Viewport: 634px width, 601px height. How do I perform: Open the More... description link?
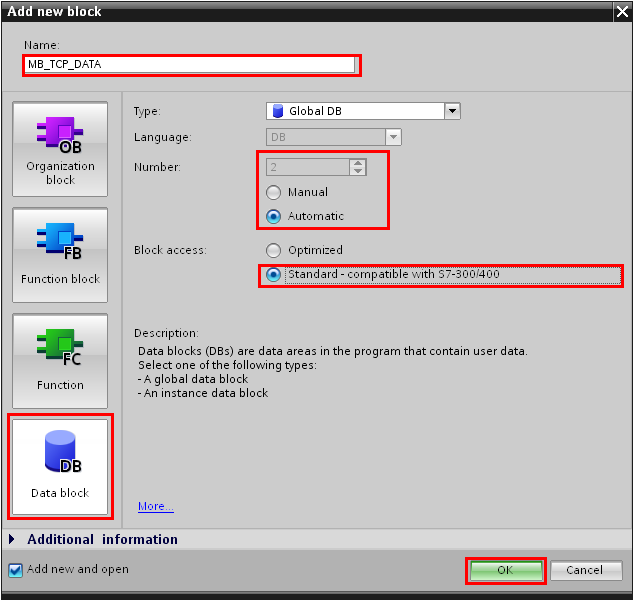tap(155, 507)
